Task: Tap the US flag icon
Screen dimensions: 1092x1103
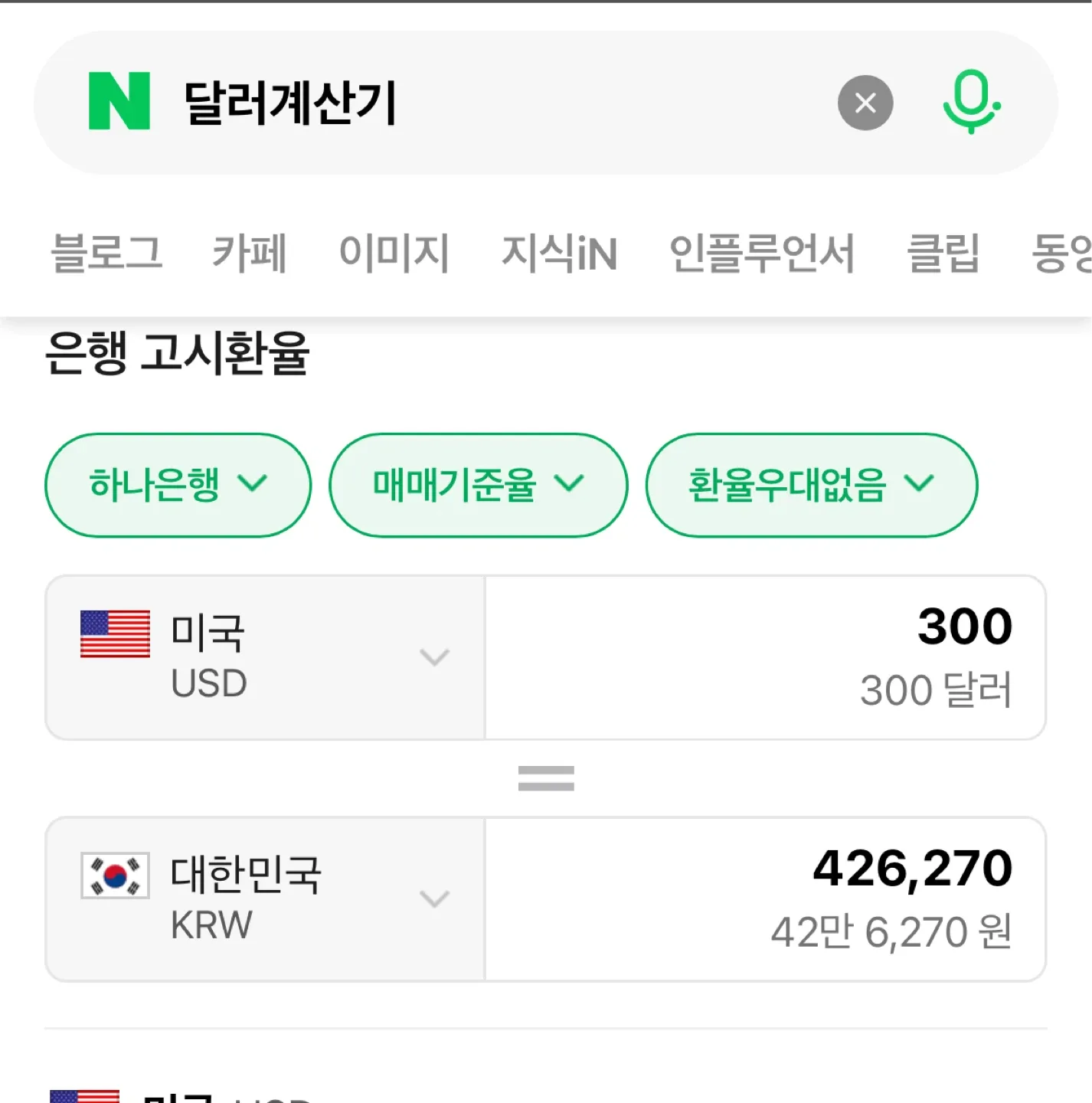Action: pos(115,634)
